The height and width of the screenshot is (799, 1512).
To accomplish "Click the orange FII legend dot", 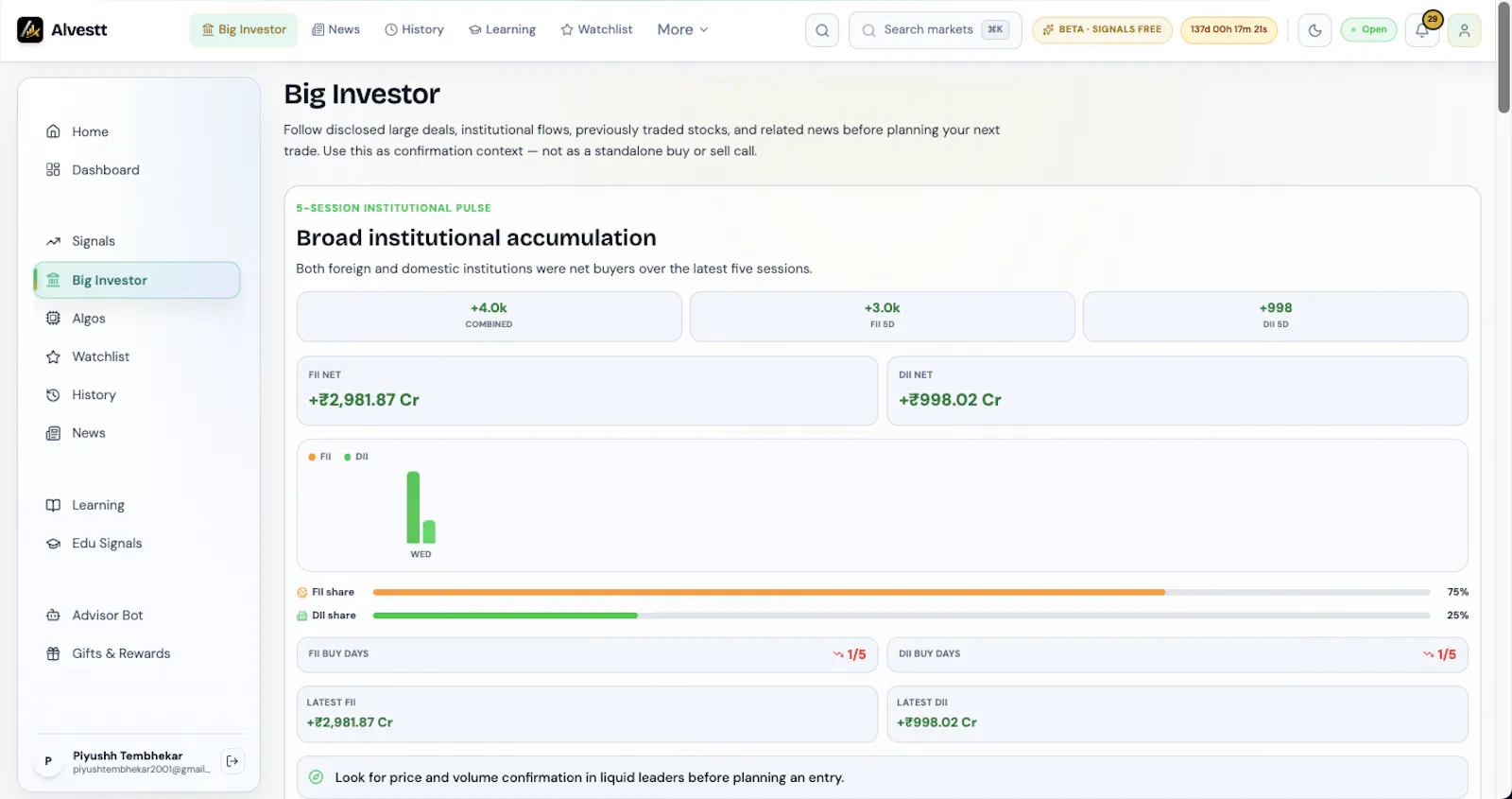I will click(312, 457).
